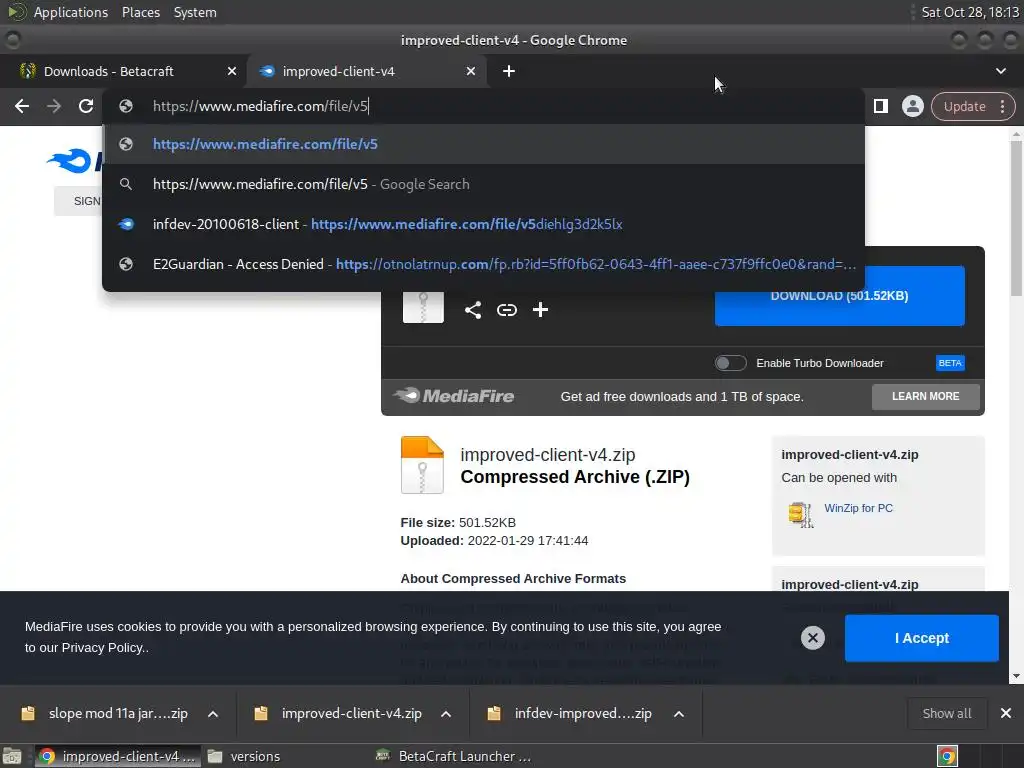Select the Google Search suggestion
Screen dimensions: 1024x768
point(483,184)
